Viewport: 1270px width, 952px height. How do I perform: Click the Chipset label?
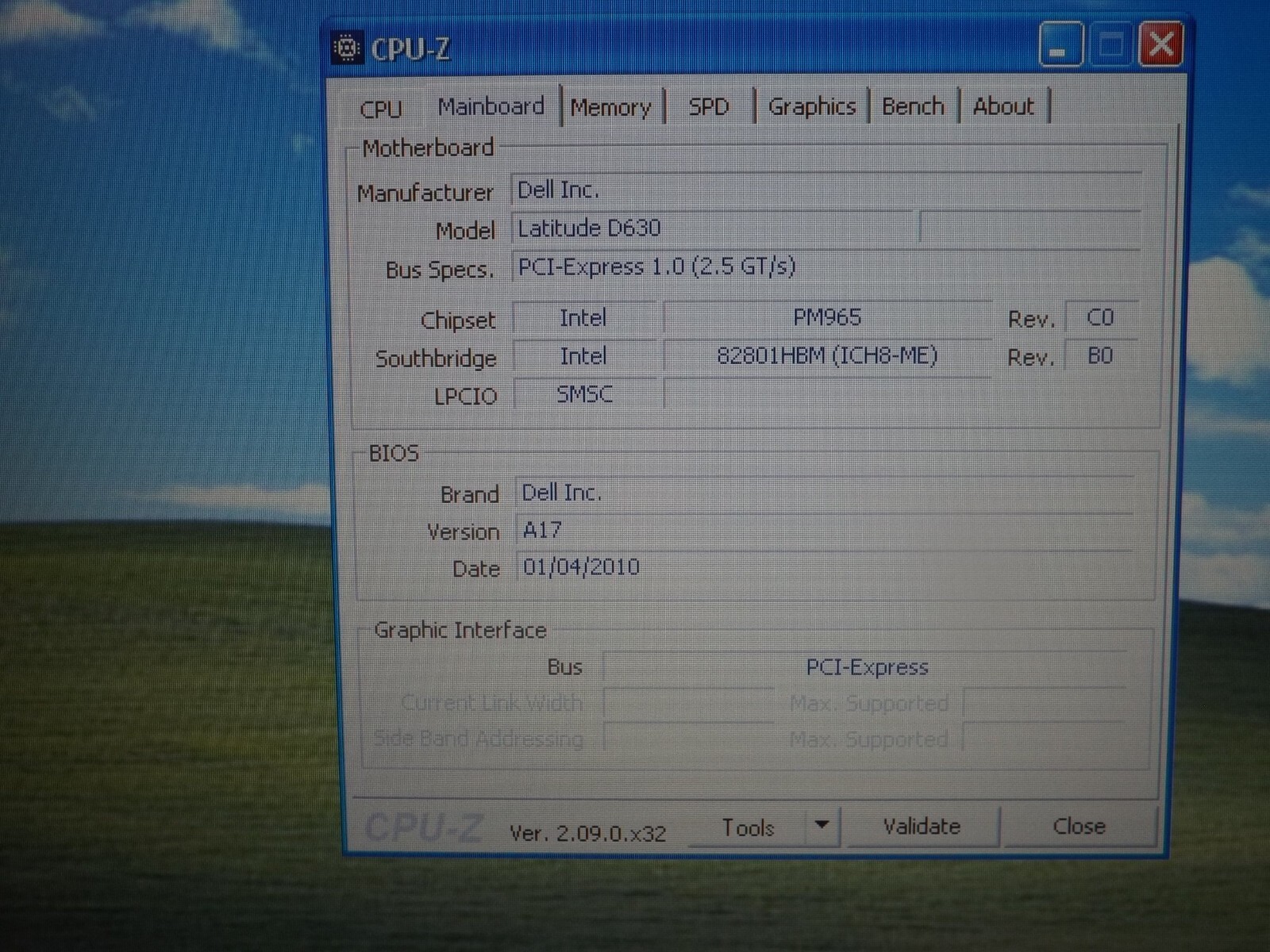point(458,321)
